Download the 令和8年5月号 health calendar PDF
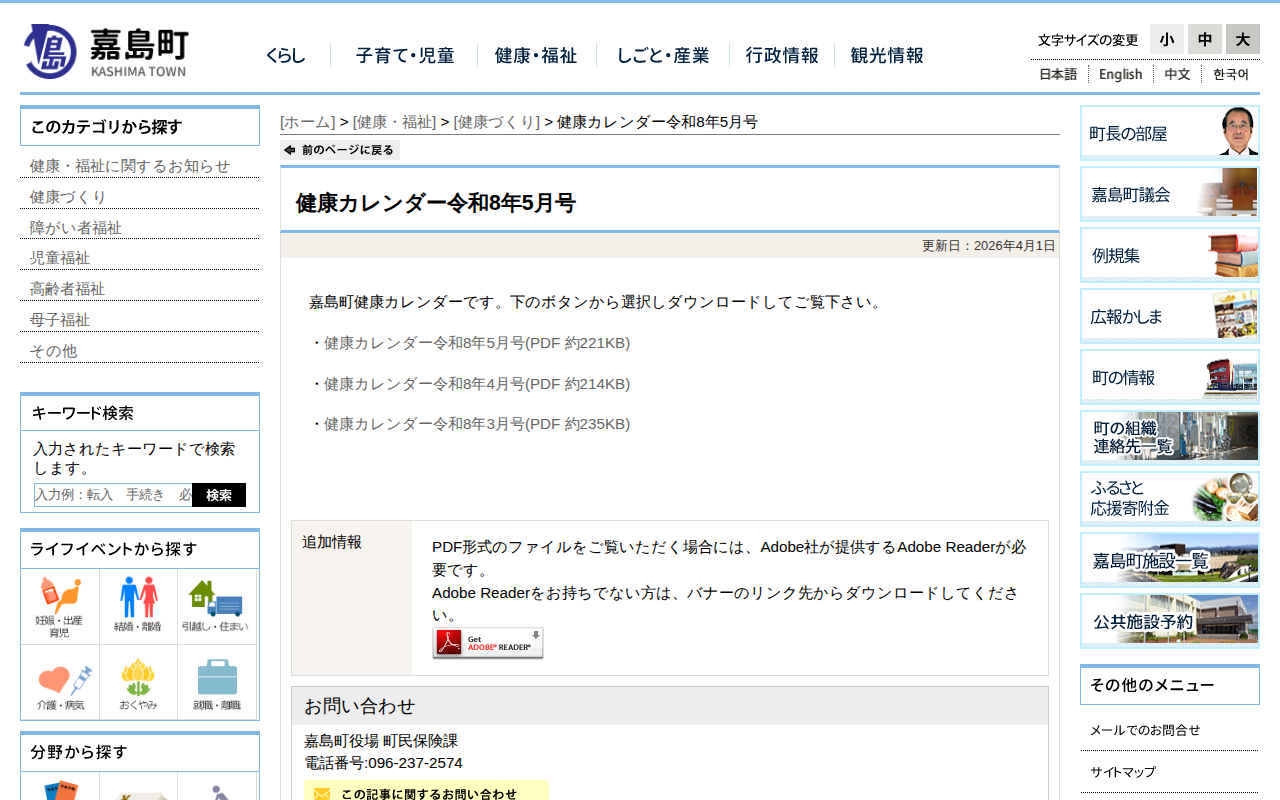The width and height of the screenshot is (1280, 800). click(476, 343)
